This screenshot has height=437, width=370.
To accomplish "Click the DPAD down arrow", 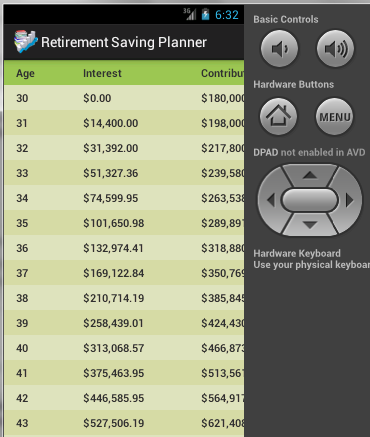I will [x=310, y=225].
